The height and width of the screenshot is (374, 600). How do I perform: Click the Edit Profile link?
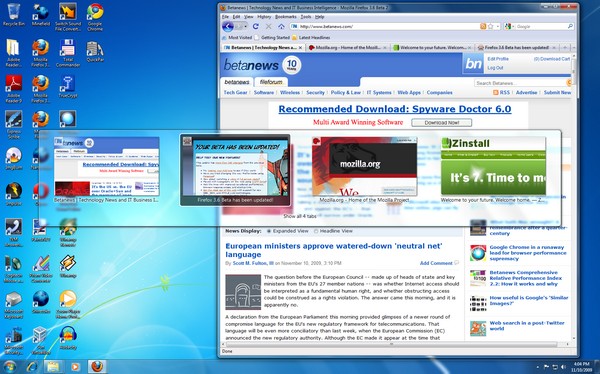click(498, 59)
